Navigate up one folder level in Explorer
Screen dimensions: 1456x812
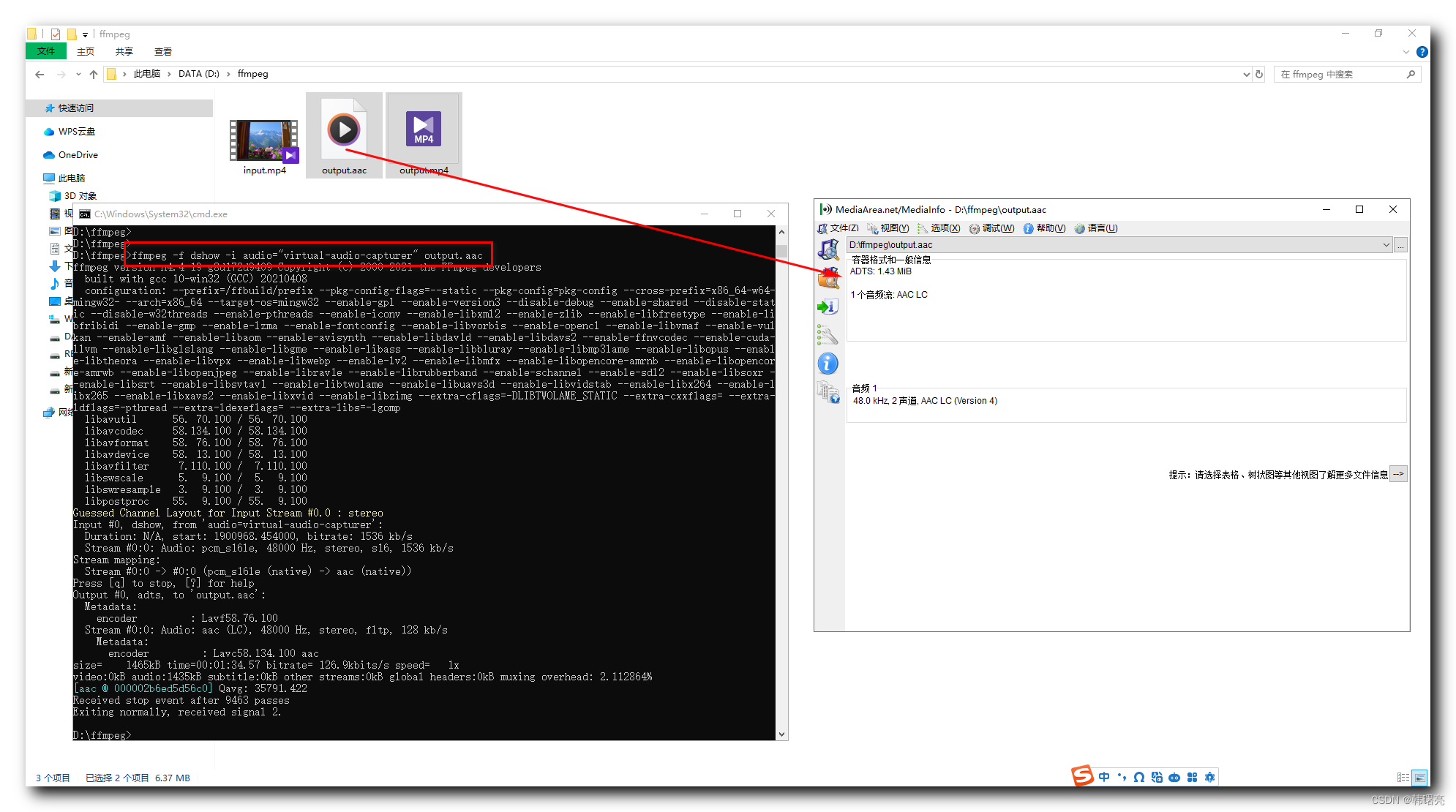pyautogui.click(x=94, y=74)
